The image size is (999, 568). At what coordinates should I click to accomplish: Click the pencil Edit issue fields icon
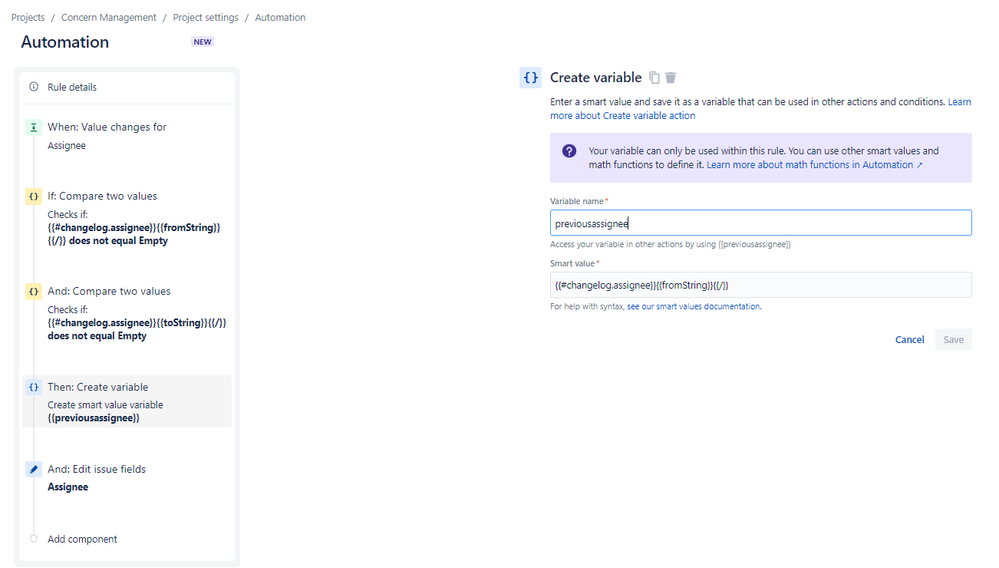(34, 469)
